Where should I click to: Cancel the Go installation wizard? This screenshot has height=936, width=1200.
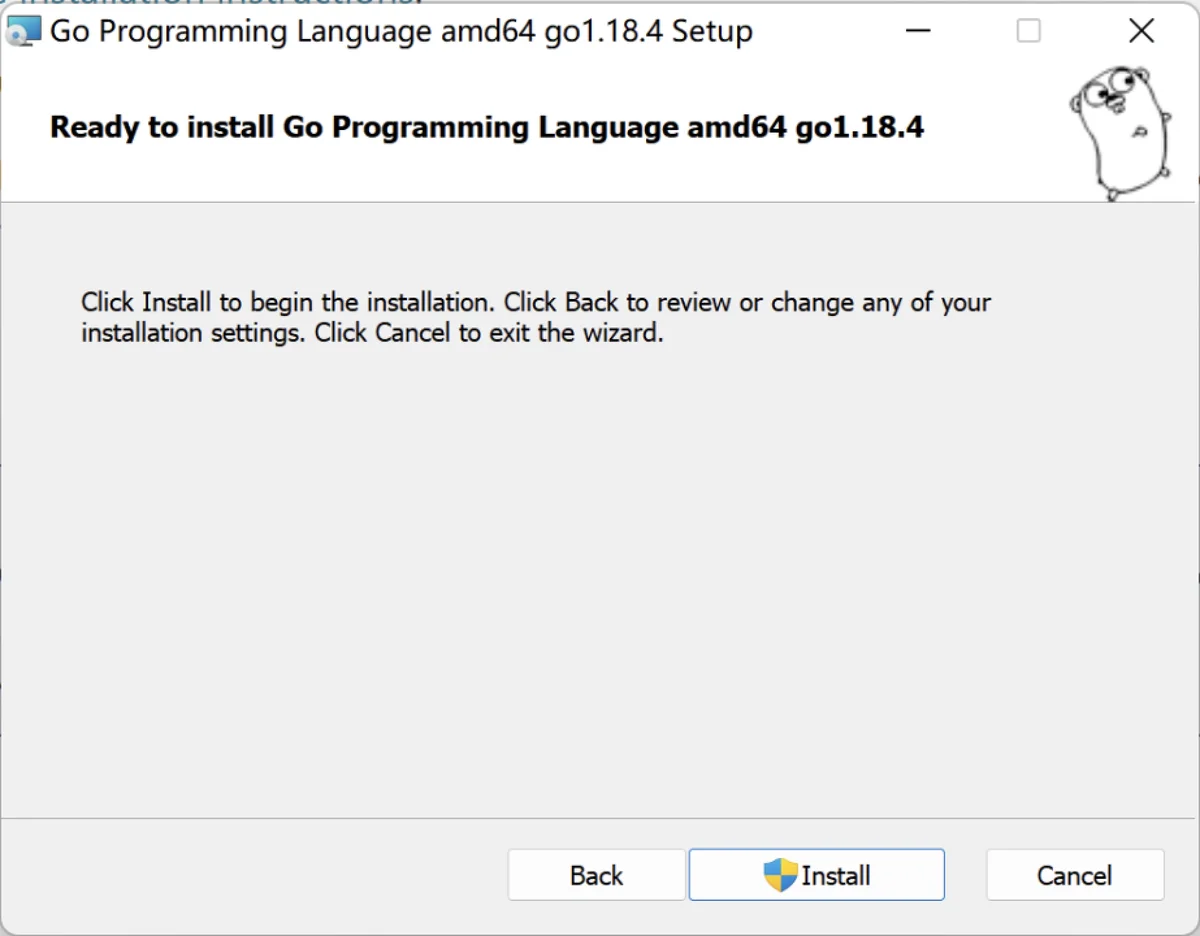point(1075,875)
